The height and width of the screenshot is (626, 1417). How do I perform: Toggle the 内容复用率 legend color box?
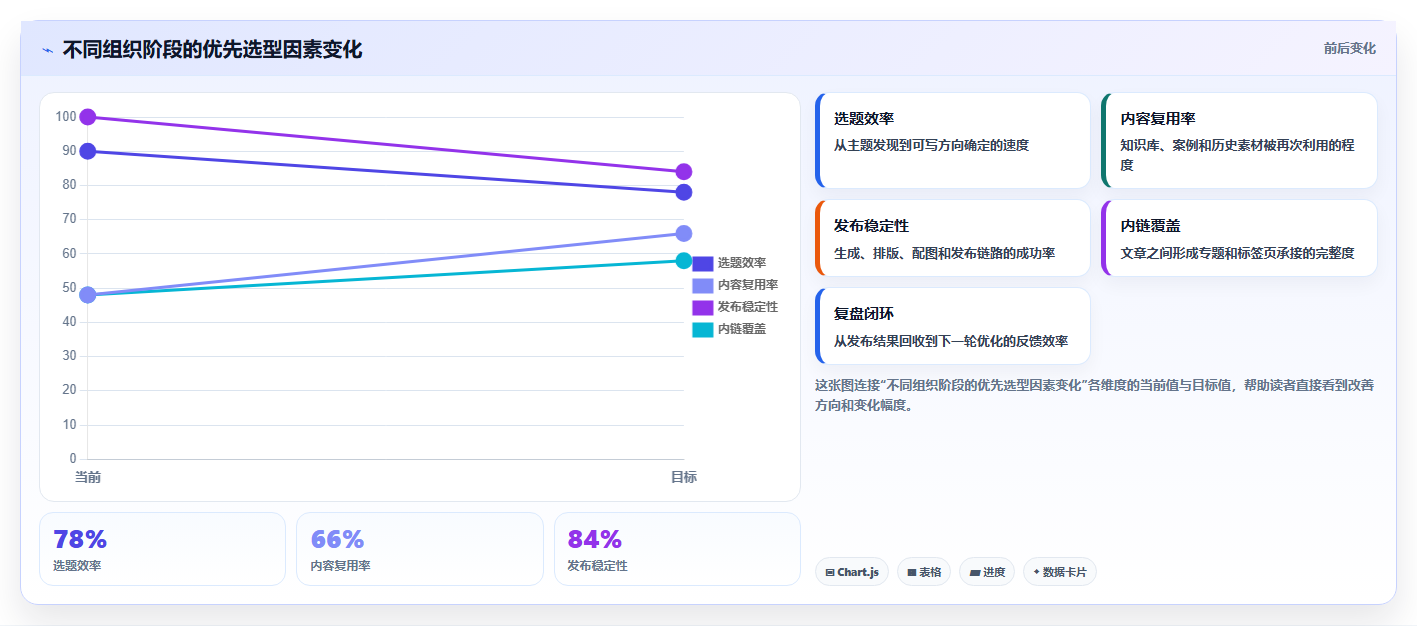point(703,285)
